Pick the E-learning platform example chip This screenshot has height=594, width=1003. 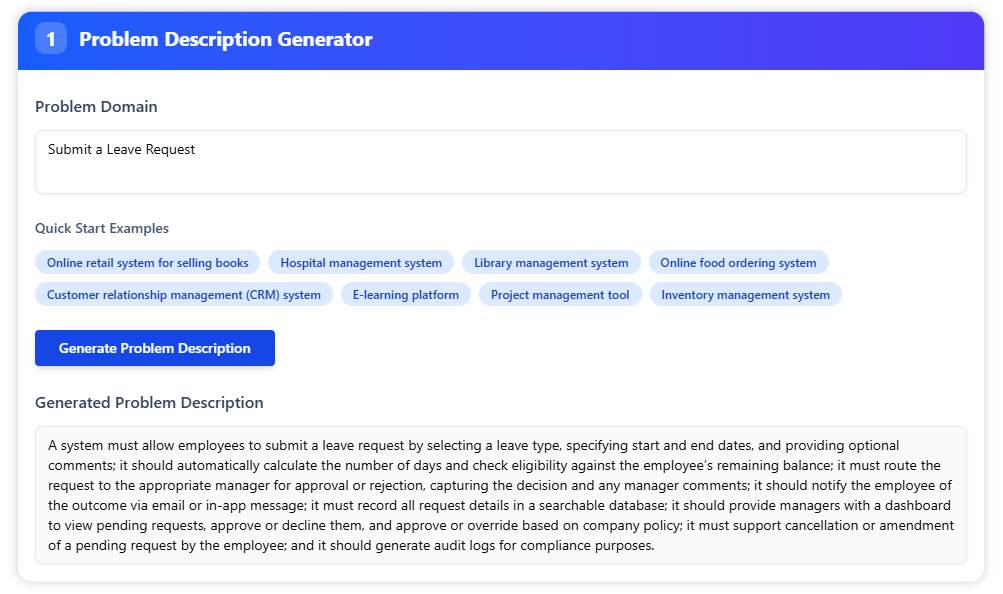click(405, 295)
